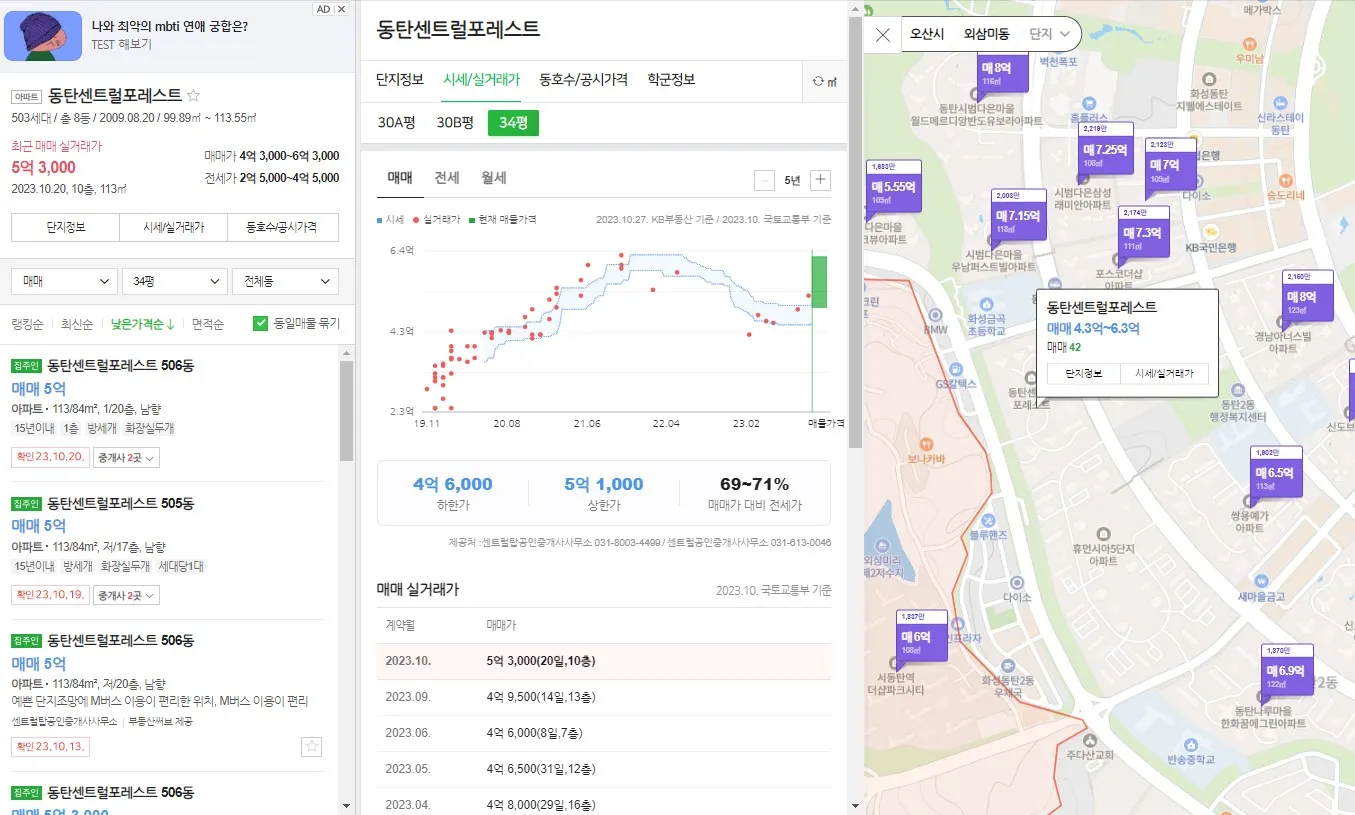1355x815 pixels.
Task: Open the 506동 매매 5억 1/20층 listing
Action: point(167,411)
